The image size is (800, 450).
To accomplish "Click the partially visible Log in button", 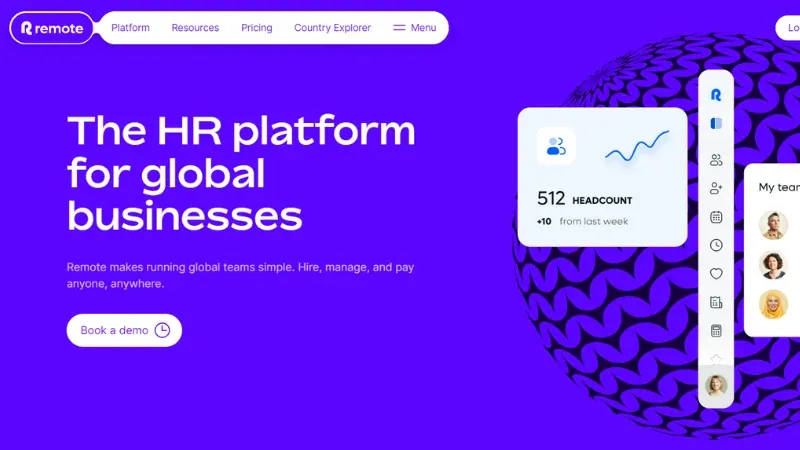I will pyautogui.click(x=788, y=28).
